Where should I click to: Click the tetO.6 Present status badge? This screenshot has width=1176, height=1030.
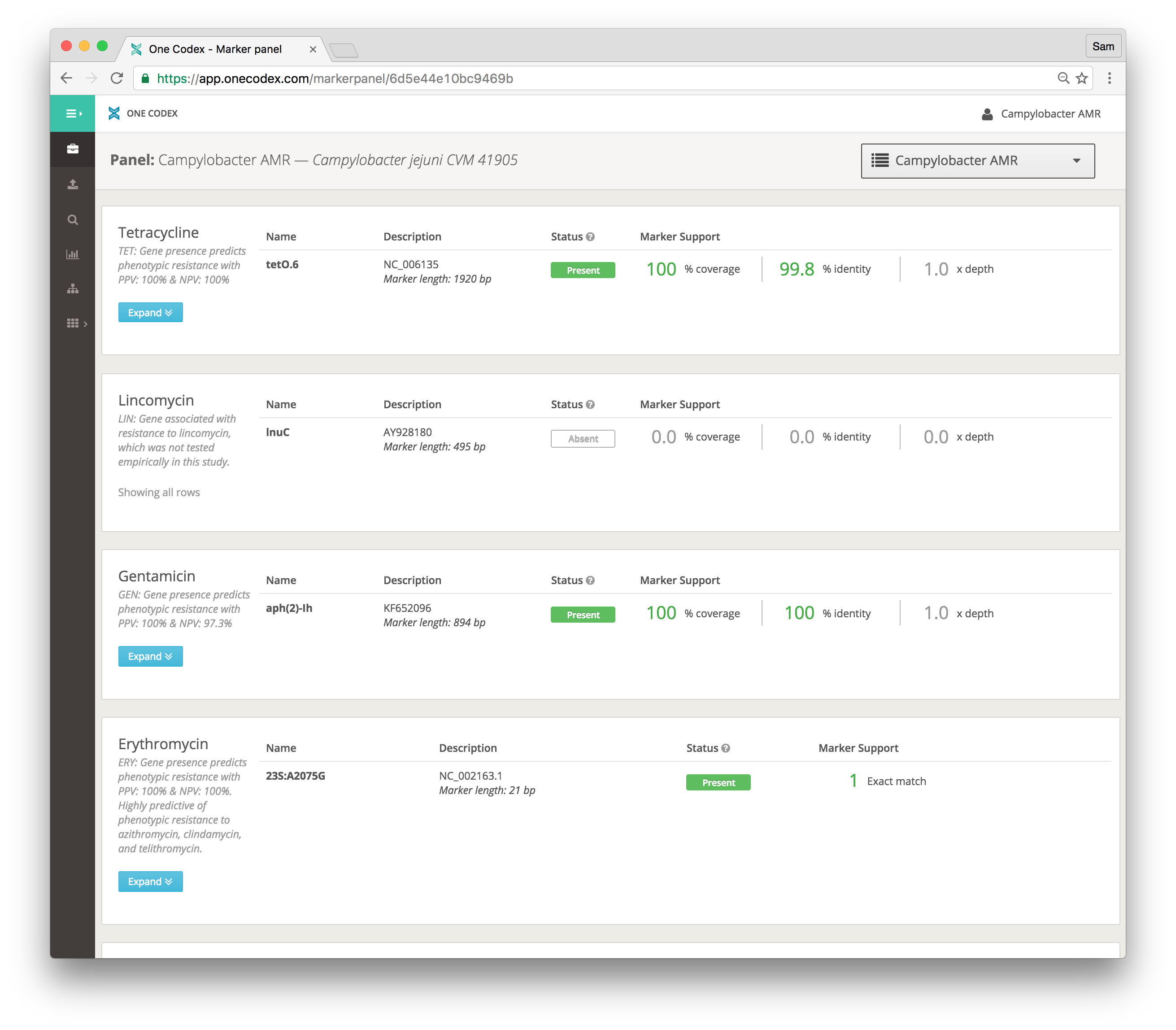tap(583, 270)
